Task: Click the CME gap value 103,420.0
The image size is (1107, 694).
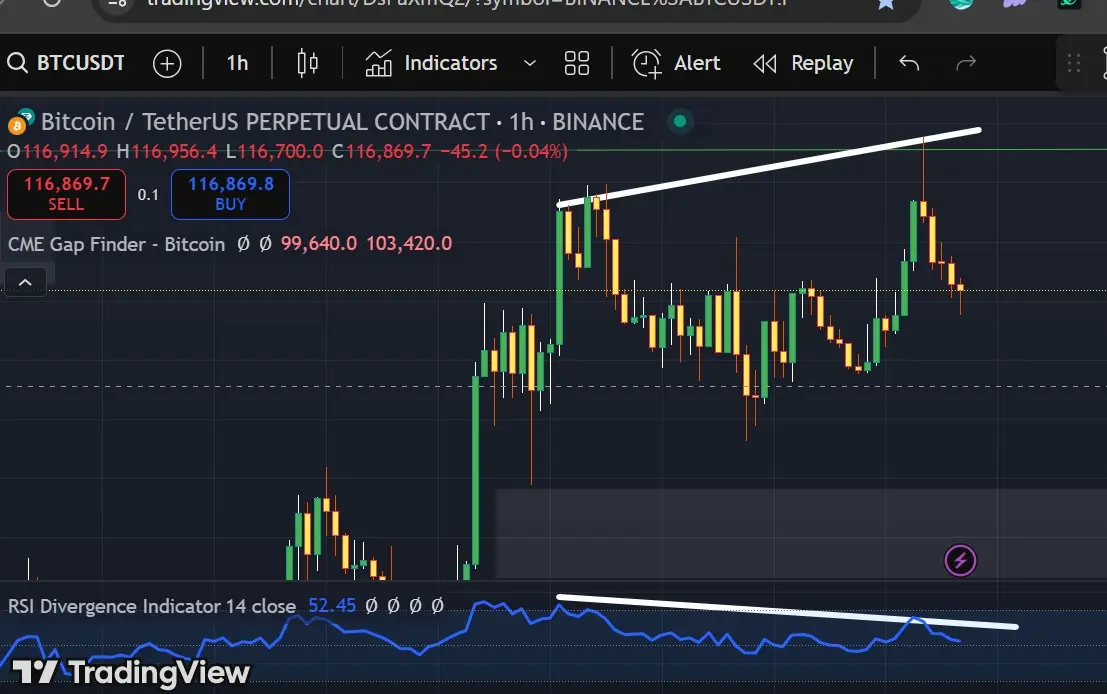Action: 409,244
